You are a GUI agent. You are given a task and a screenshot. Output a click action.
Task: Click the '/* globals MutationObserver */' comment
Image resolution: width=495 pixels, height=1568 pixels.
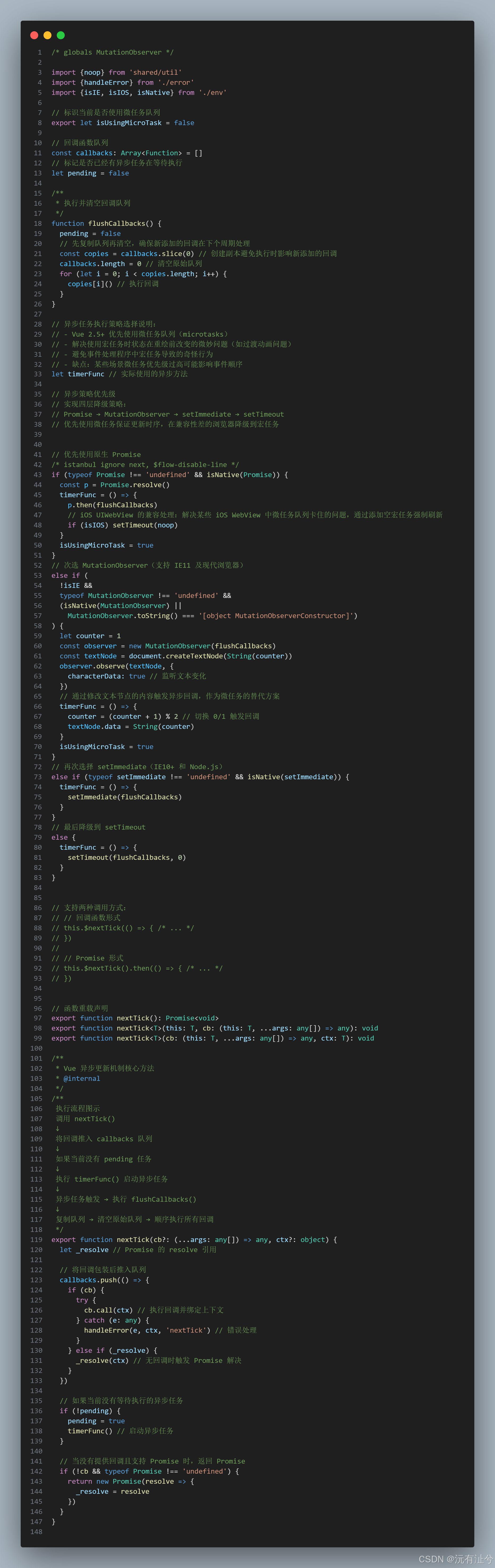(113, 52)
